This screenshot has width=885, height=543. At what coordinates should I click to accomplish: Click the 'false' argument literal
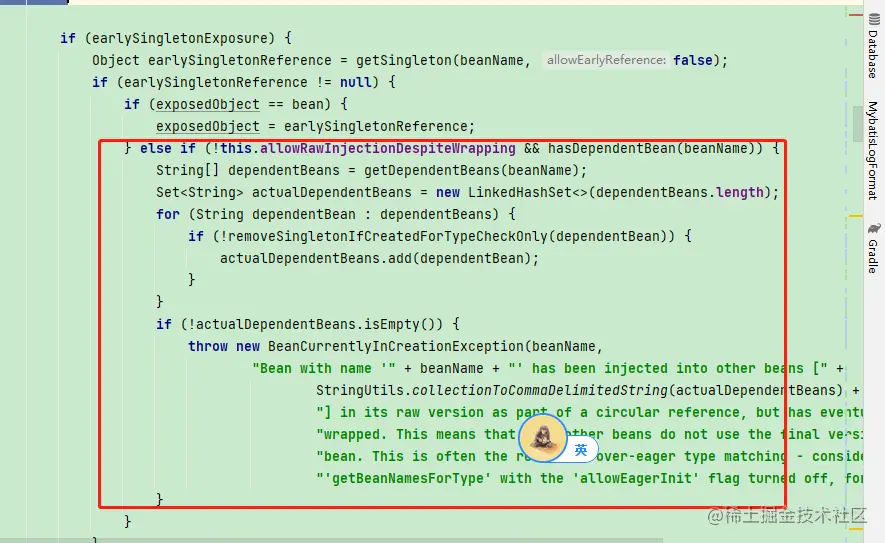point(693,60)
